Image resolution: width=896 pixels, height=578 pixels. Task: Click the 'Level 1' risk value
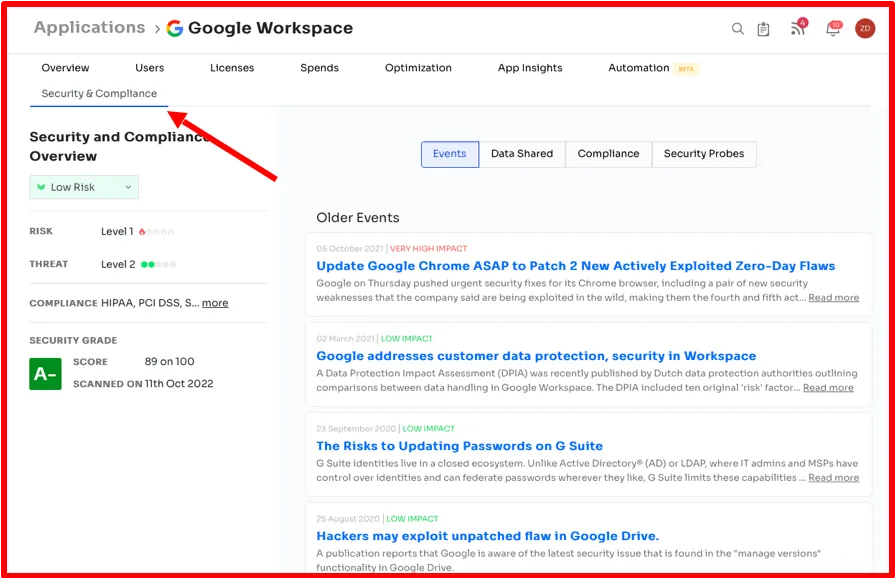click(x=117, y=232)
